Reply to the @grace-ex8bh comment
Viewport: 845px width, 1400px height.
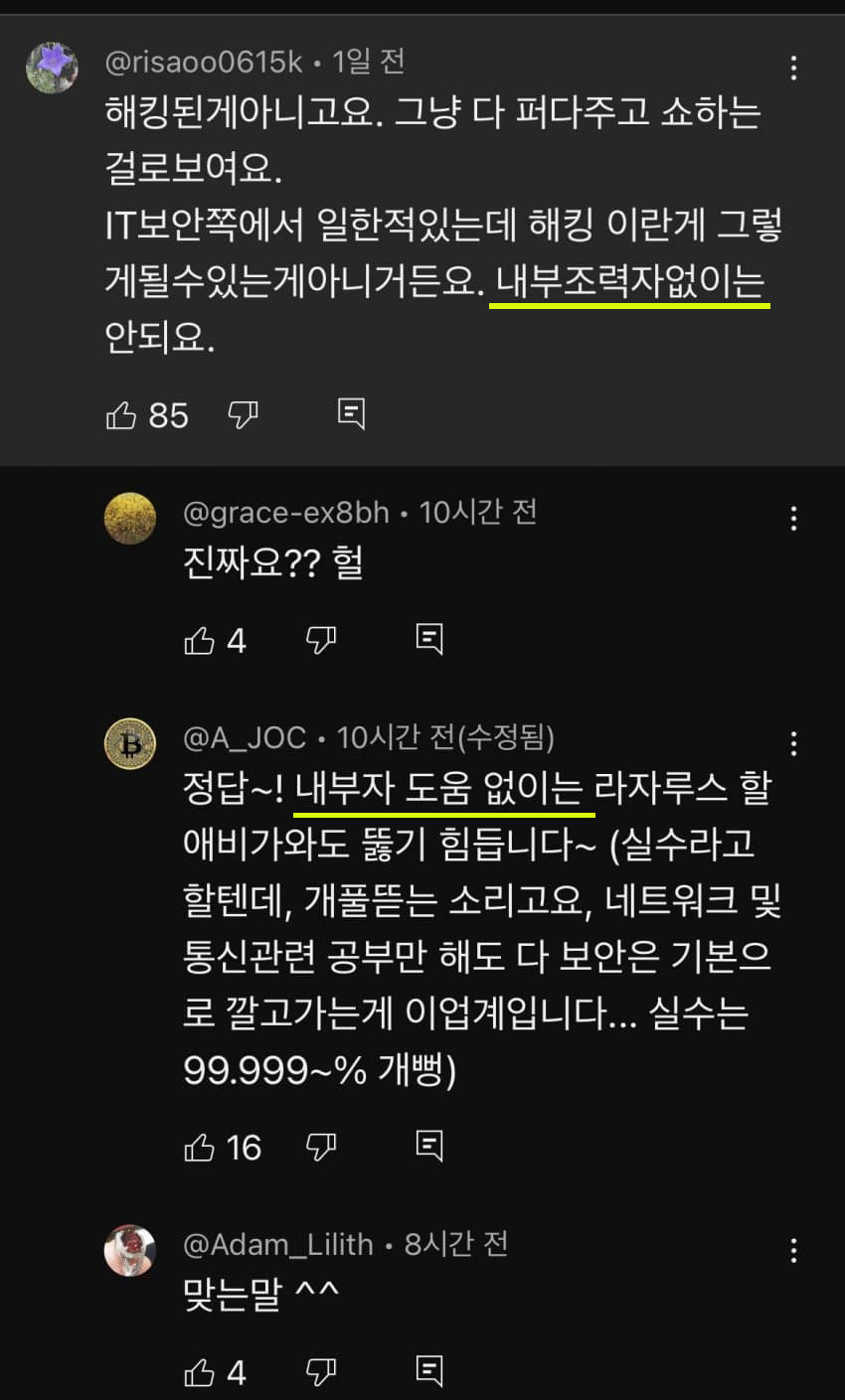[x=428, y=640]
